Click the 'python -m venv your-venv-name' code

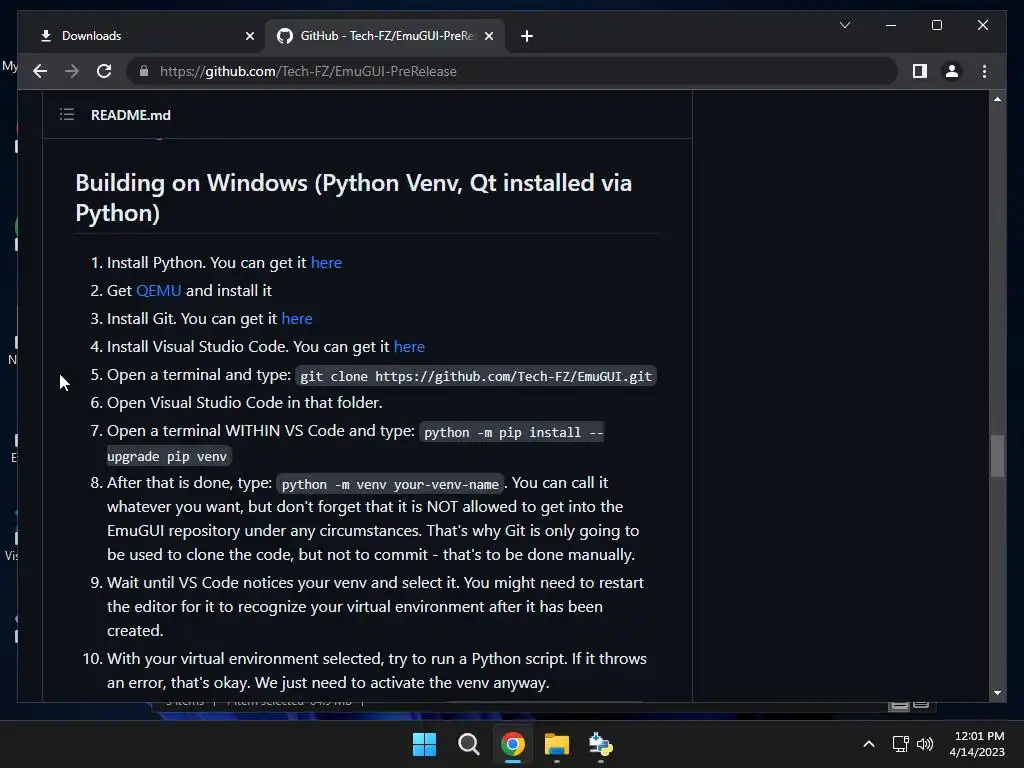tap(390, 485)
